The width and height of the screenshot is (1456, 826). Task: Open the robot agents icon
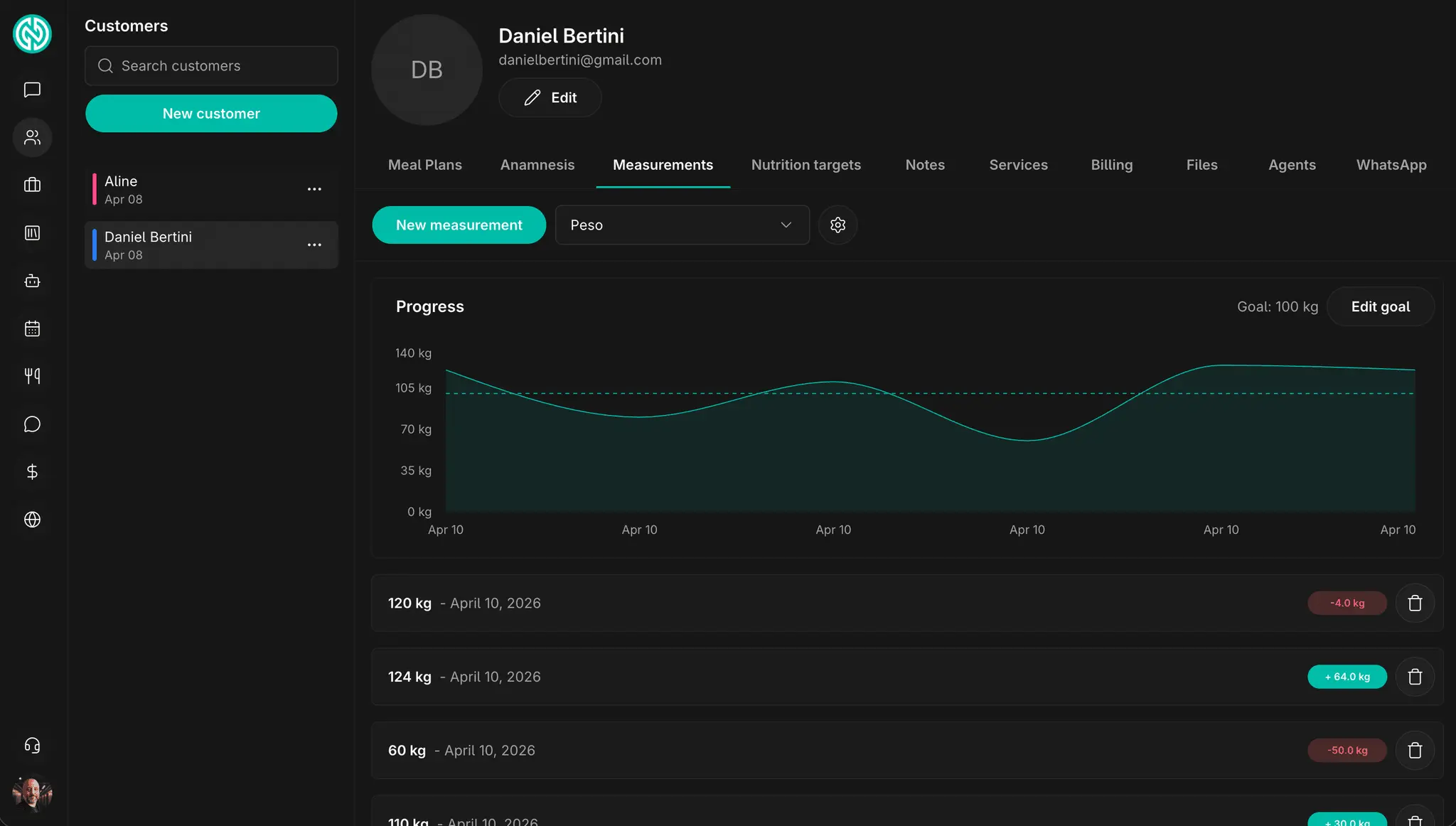pos(32,281)
